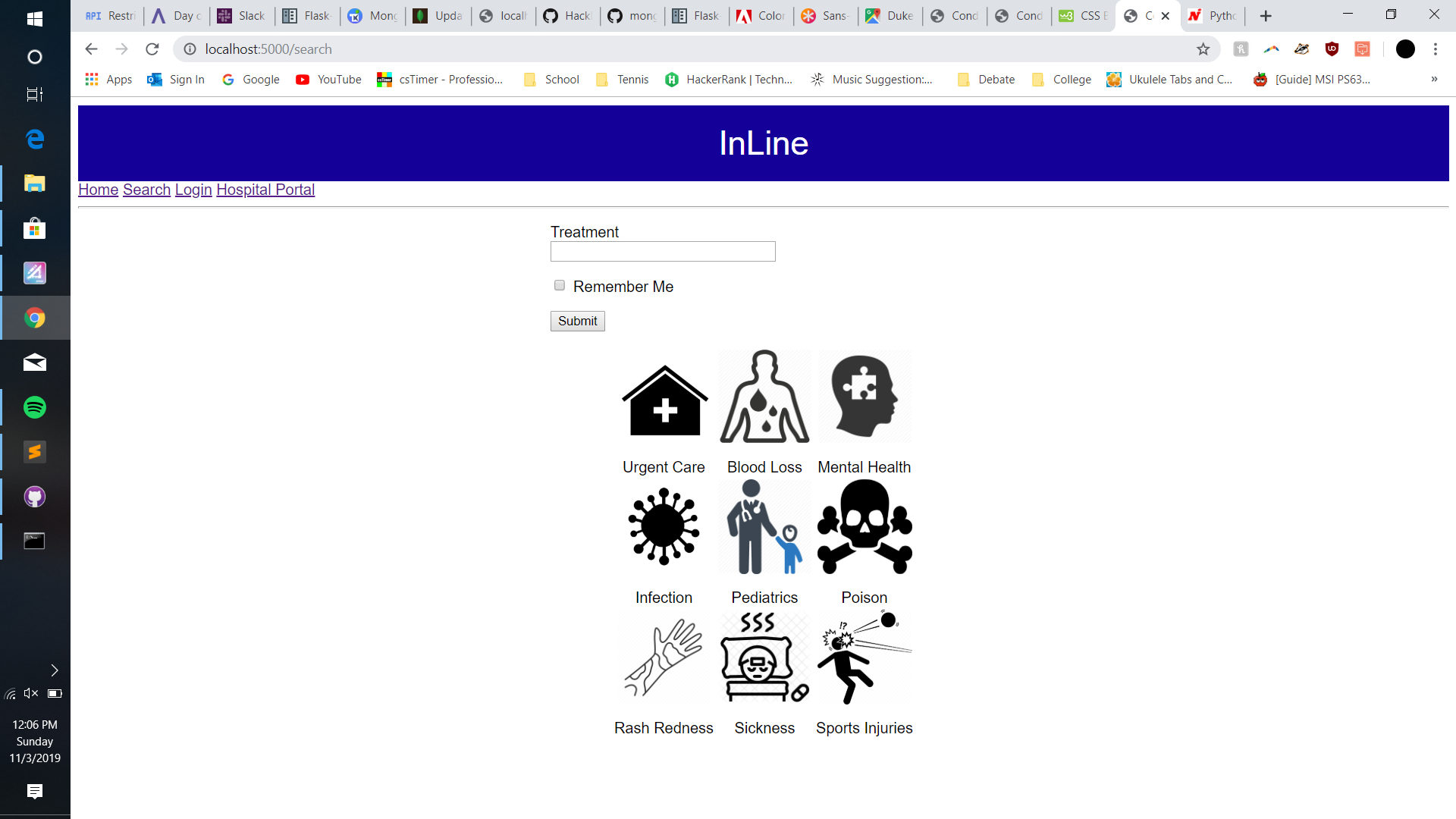Click the Sports Injuries icon

tap(864, 657)
